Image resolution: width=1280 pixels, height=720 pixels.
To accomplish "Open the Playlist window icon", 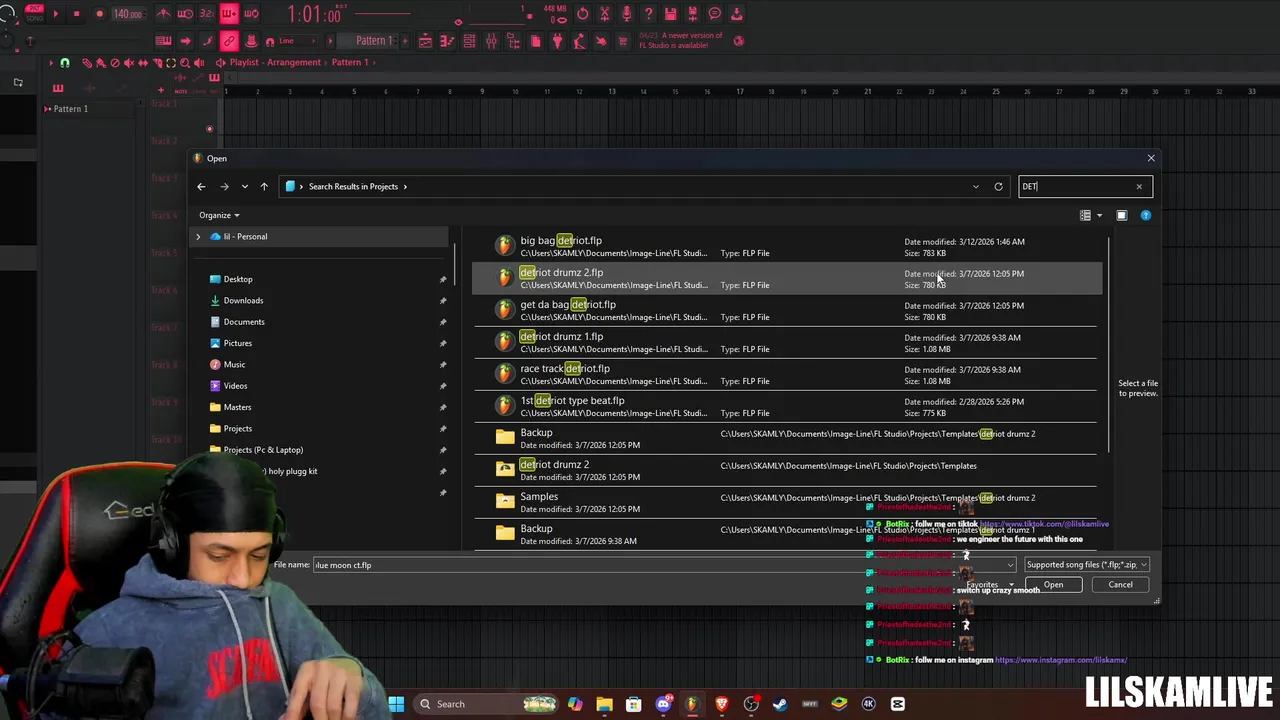I will [x=425, y=41].
